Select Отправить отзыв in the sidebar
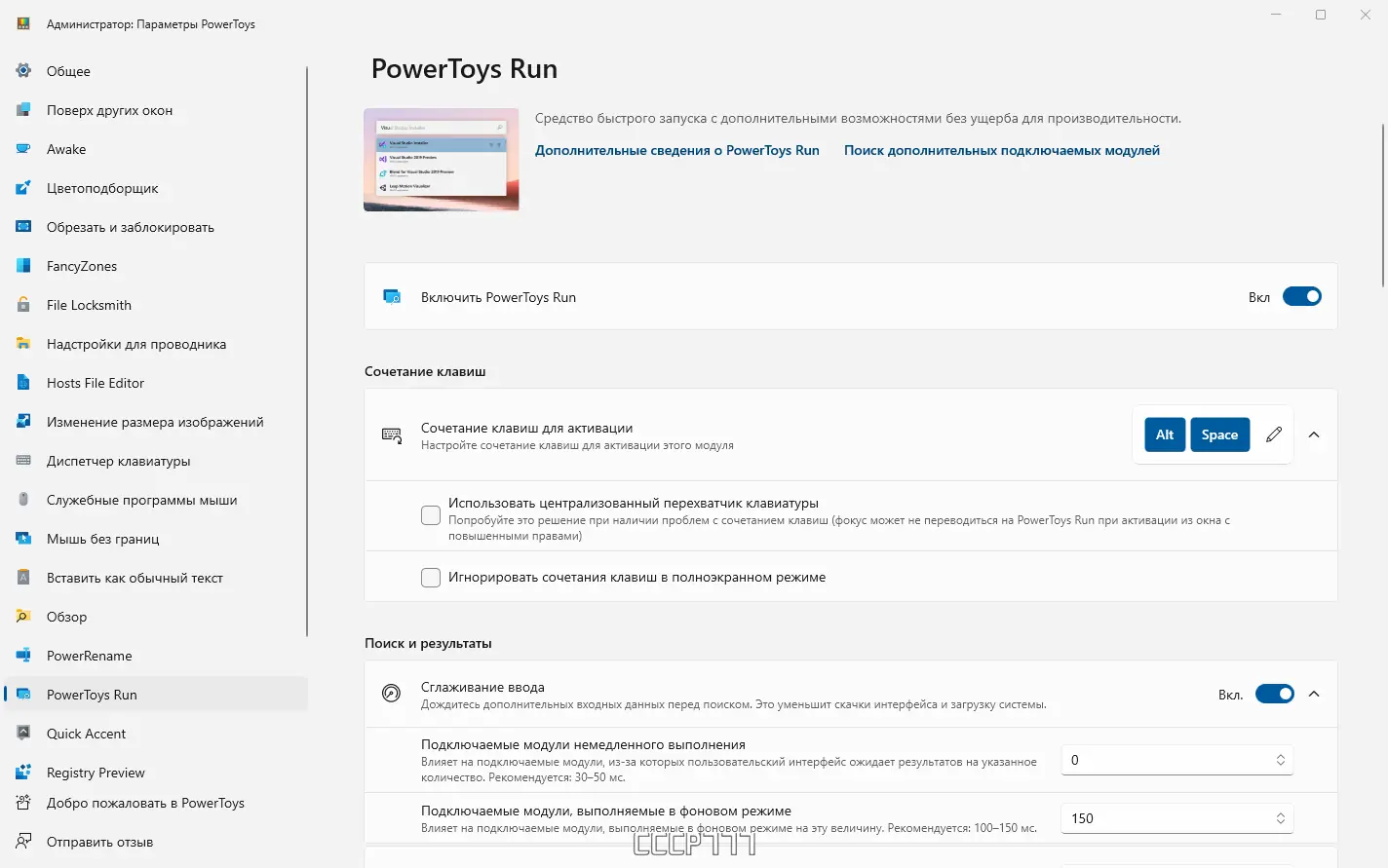This screenshot has height=868, width=1388. 156,842
